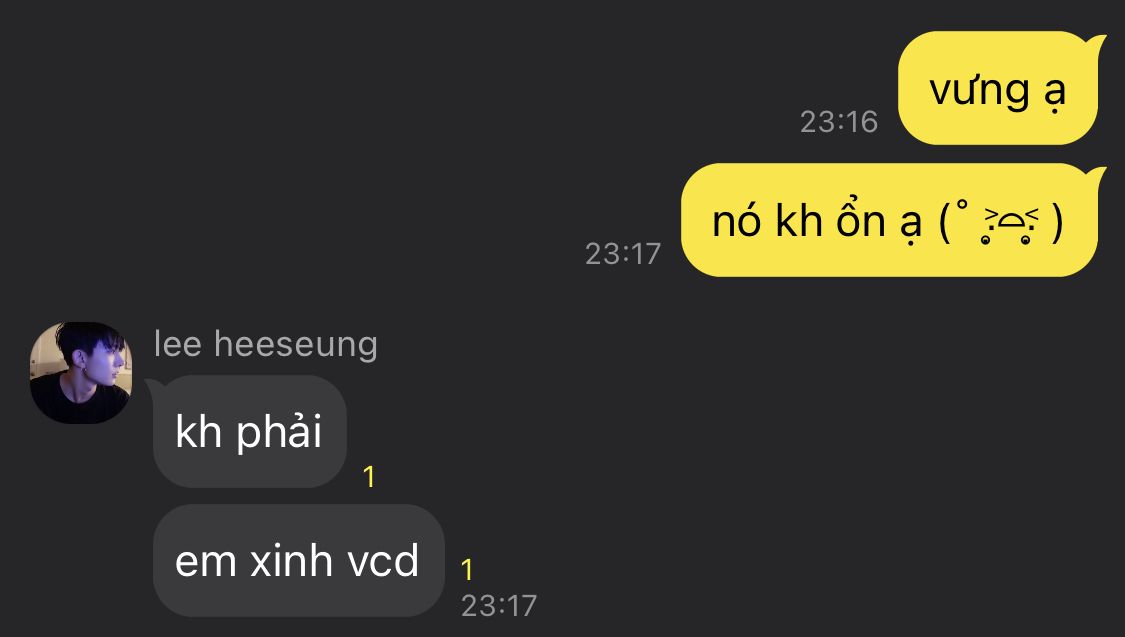Select the "em xinh vcd" message bubble
1125x637 pixels.
[298, 560]
